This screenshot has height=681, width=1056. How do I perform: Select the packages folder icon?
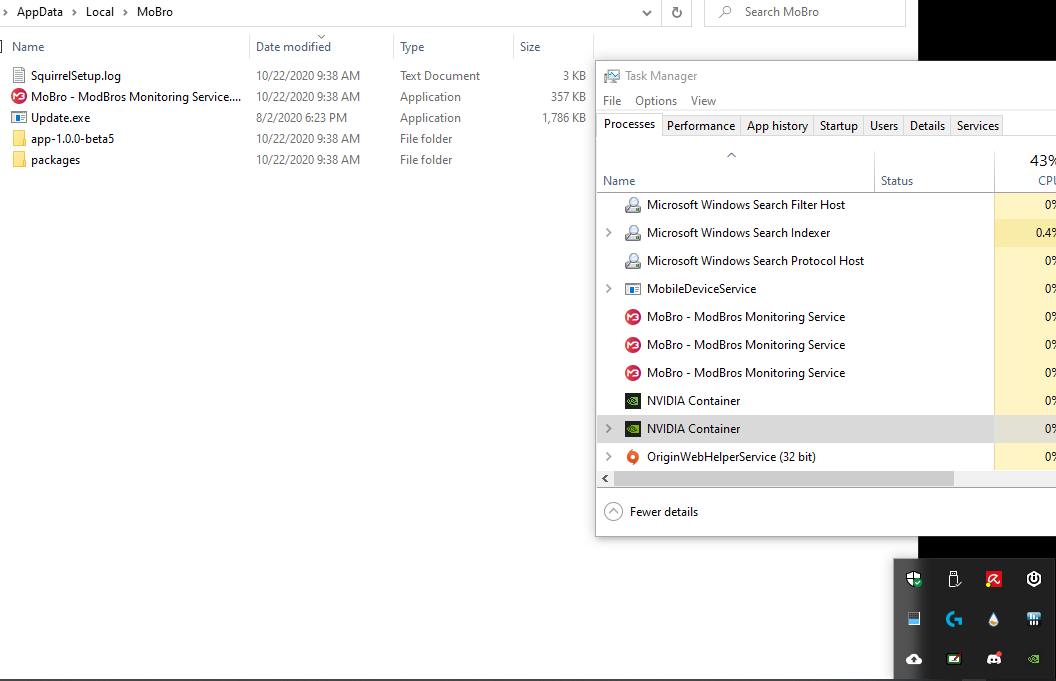[x=19, y=160]
